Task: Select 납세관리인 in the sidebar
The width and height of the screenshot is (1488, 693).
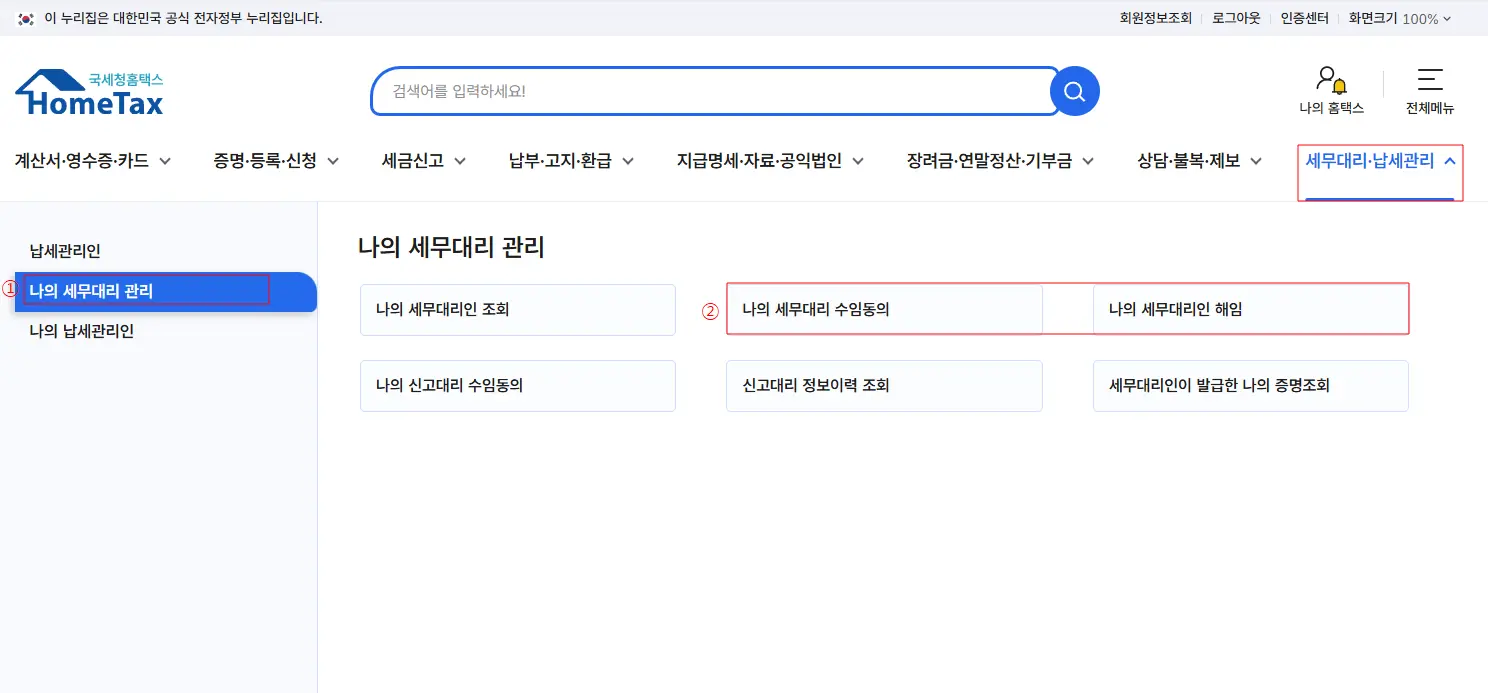Action: coord(65,251)
